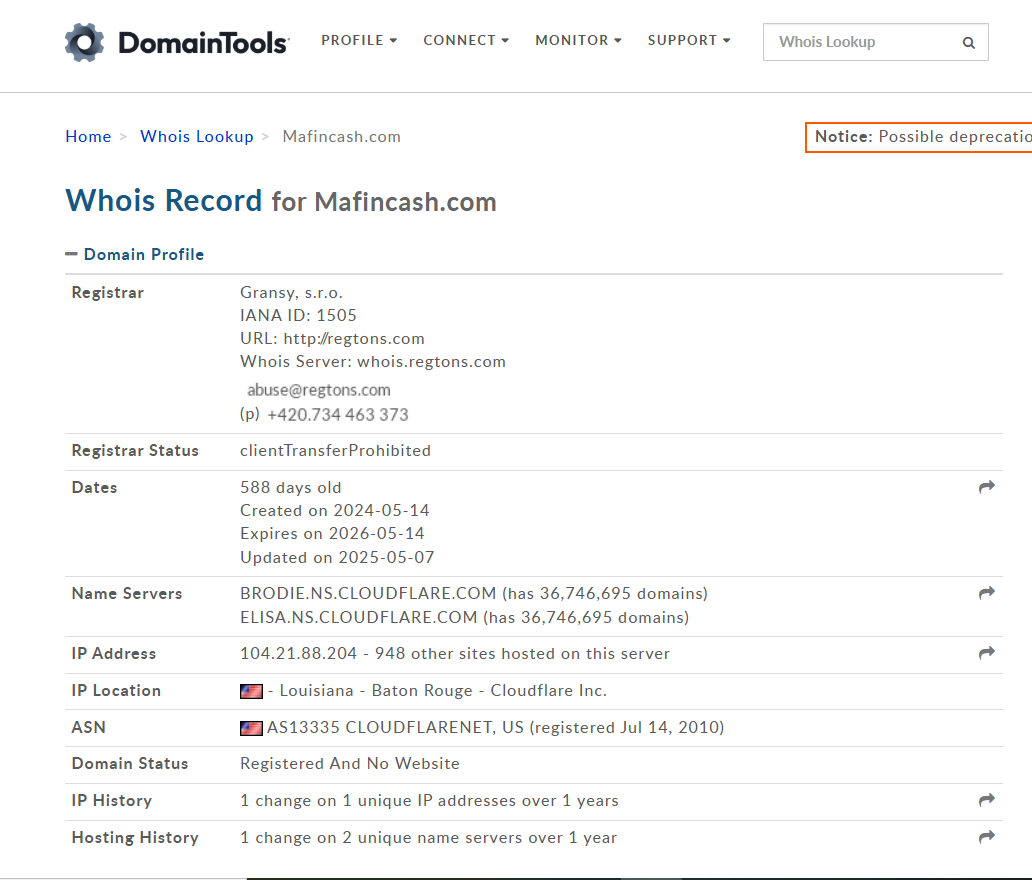The height and width of the screenshot is (880, 1032).
Task: Click the Updated on 2025-05-07 text
Action: coord(338,557)
